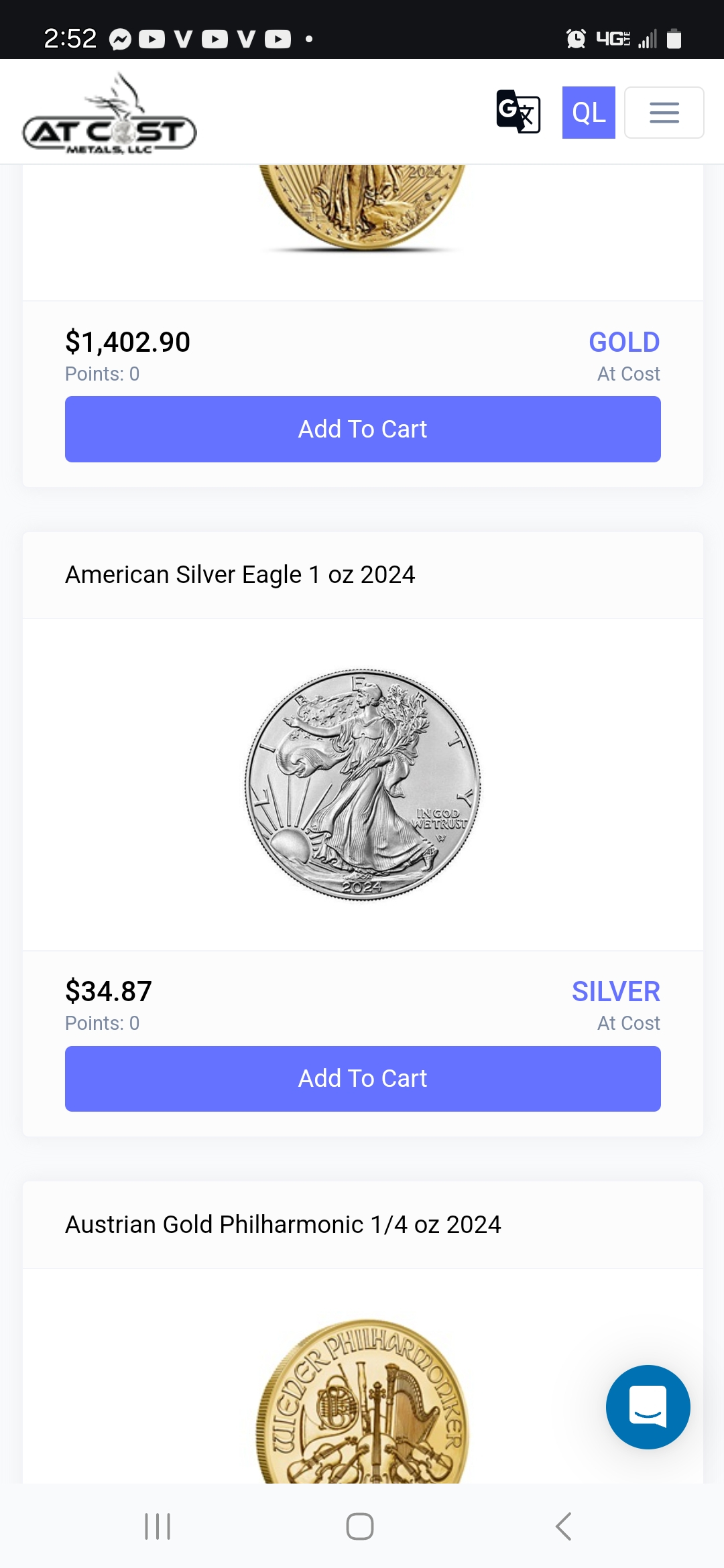The image size is (724, 1568).
Task: Tap the alarm icon in status bar
Action: [576, 39]
